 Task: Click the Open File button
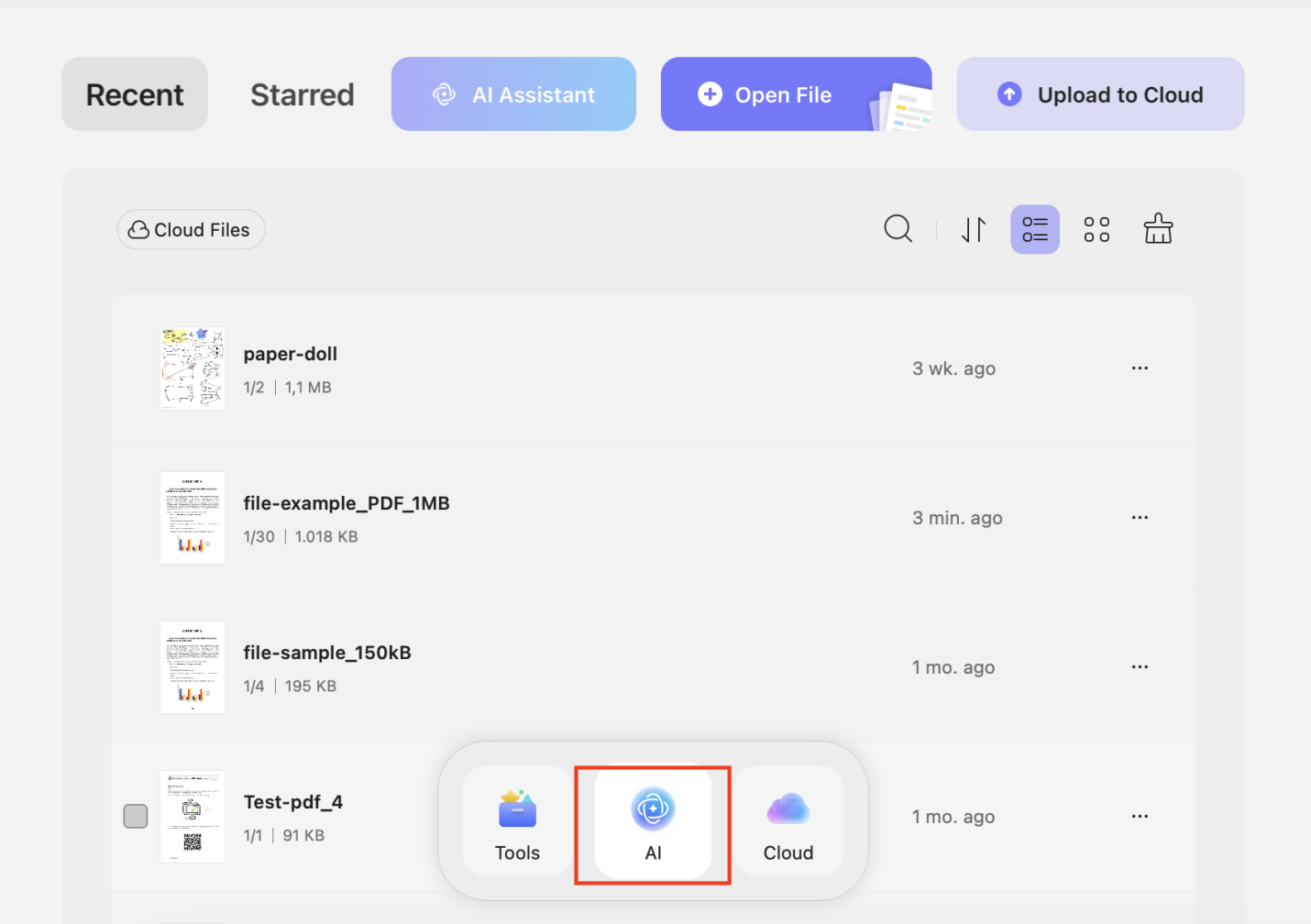(796, 94)
